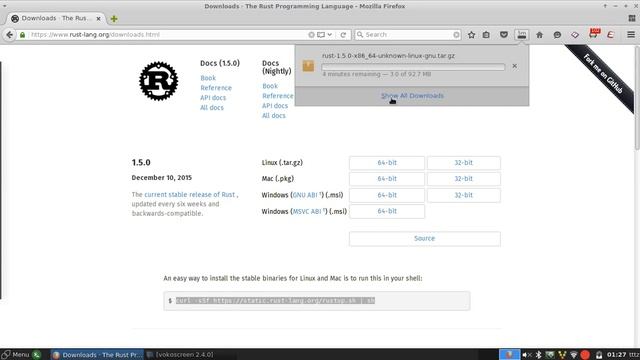640x360 pixels.
Task: Open All docs under Docs (1.5.0)
Action: pos(212,107)
